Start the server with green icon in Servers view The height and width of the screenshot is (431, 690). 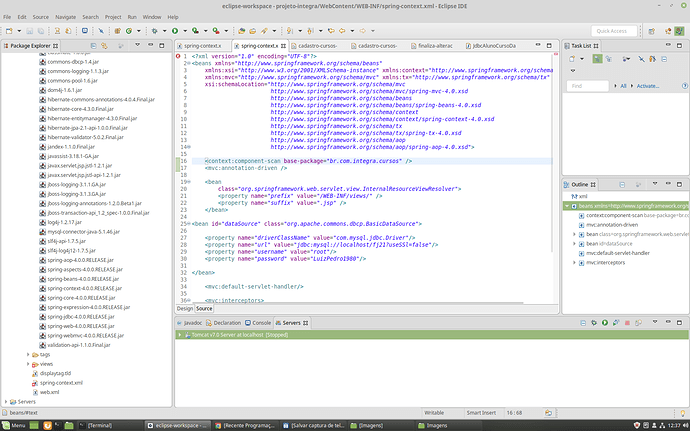coord(605,323)
